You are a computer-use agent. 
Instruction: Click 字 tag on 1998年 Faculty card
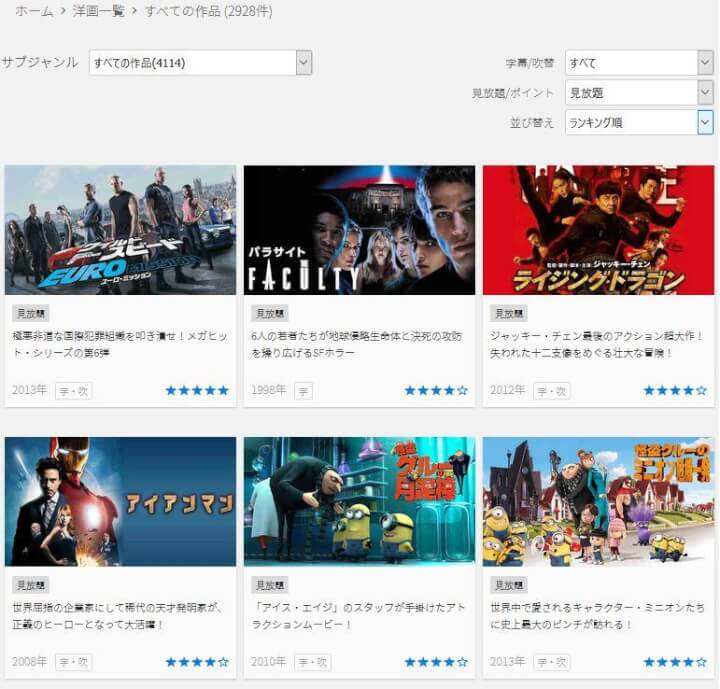304,391
